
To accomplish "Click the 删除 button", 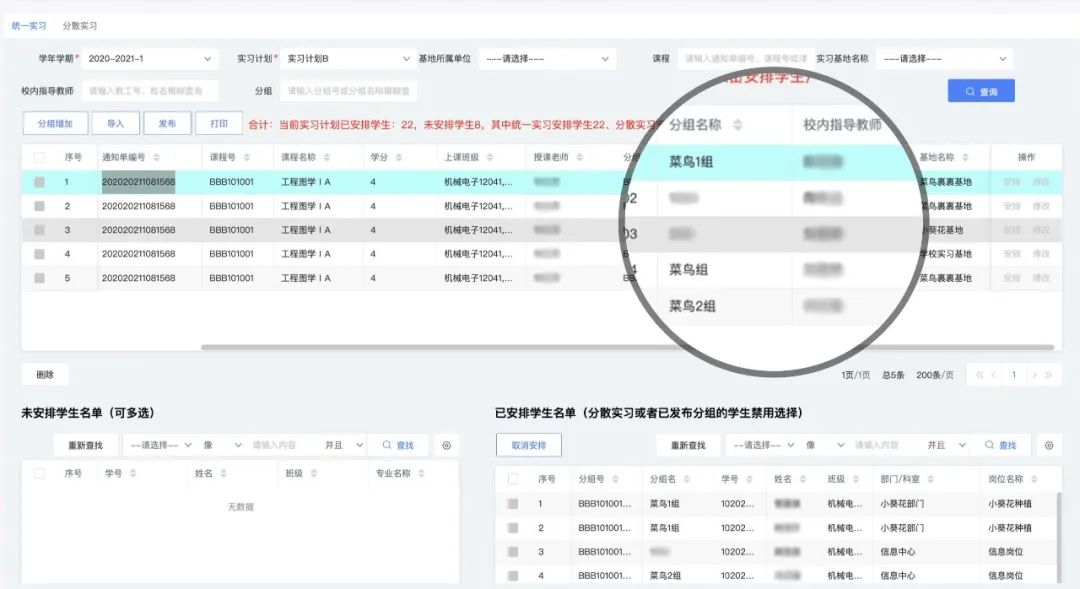I will coord(45,375).
